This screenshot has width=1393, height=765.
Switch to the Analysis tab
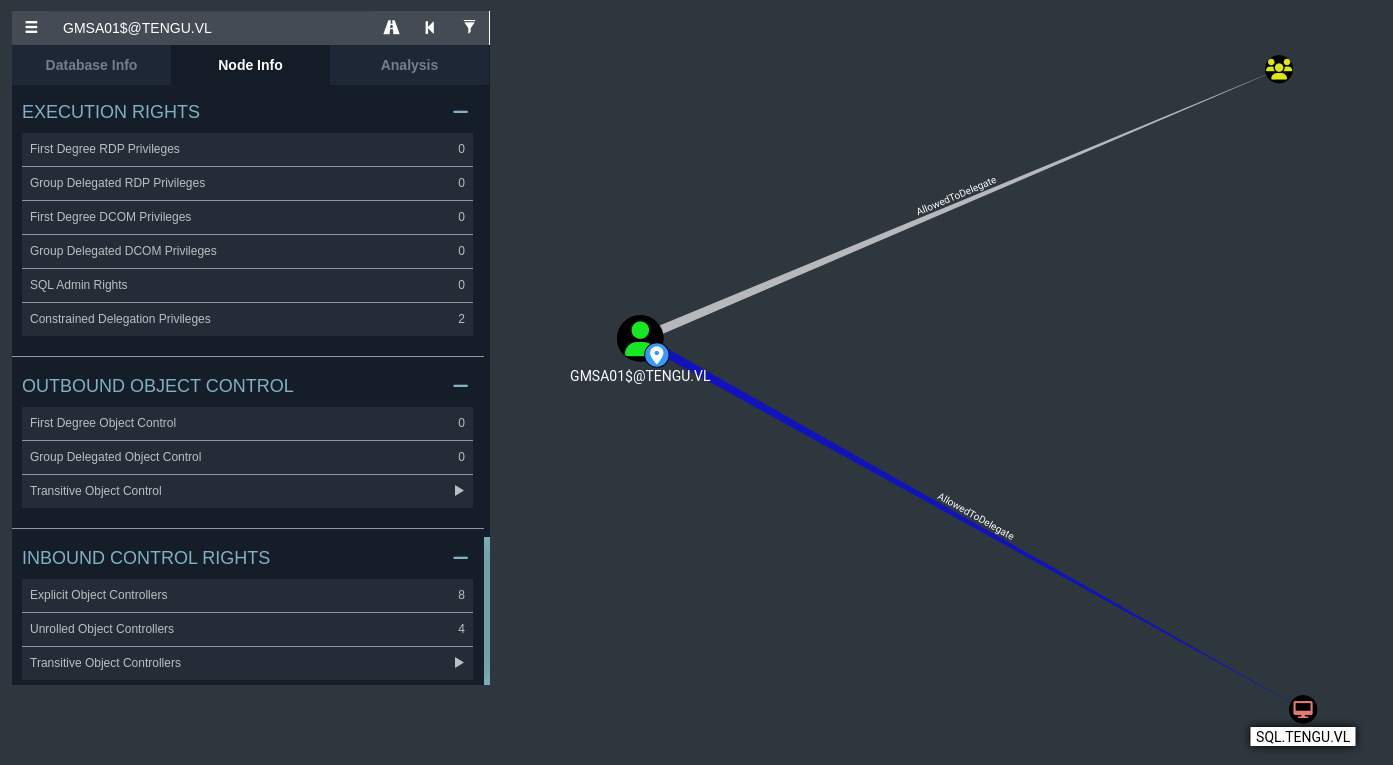point(409,65)
